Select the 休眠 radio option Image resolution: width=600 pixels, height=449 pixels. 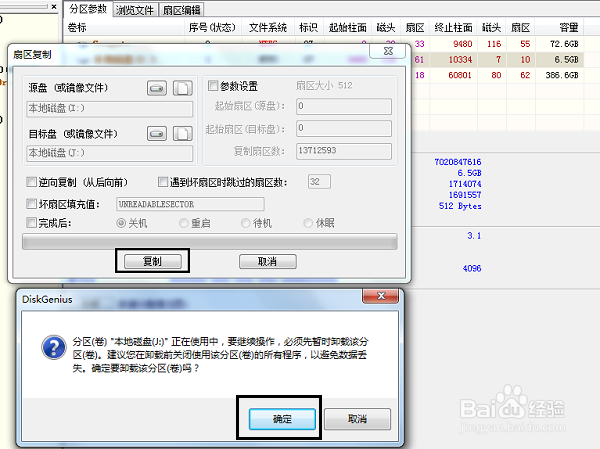(308, 223)
